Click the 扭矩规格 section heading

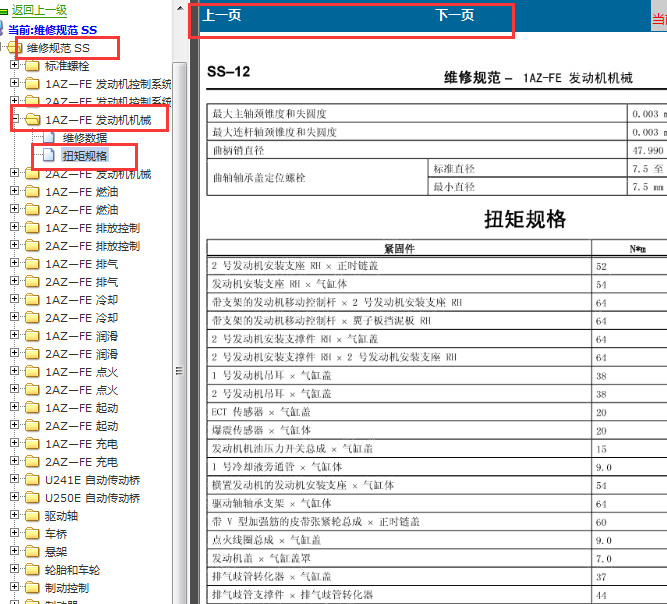525,219
